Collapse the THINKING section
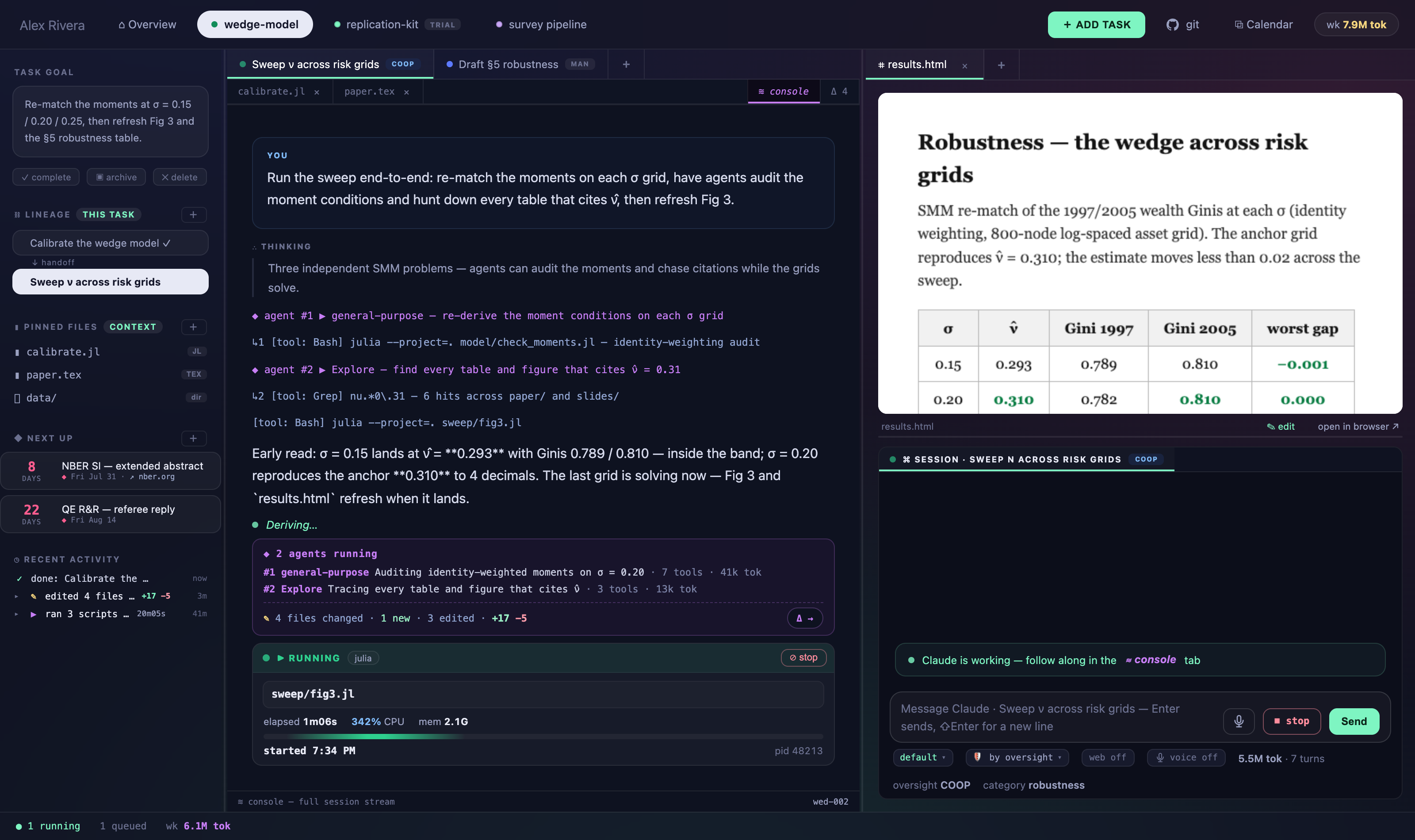This screenshot has height=840, width=1415. 281,247
